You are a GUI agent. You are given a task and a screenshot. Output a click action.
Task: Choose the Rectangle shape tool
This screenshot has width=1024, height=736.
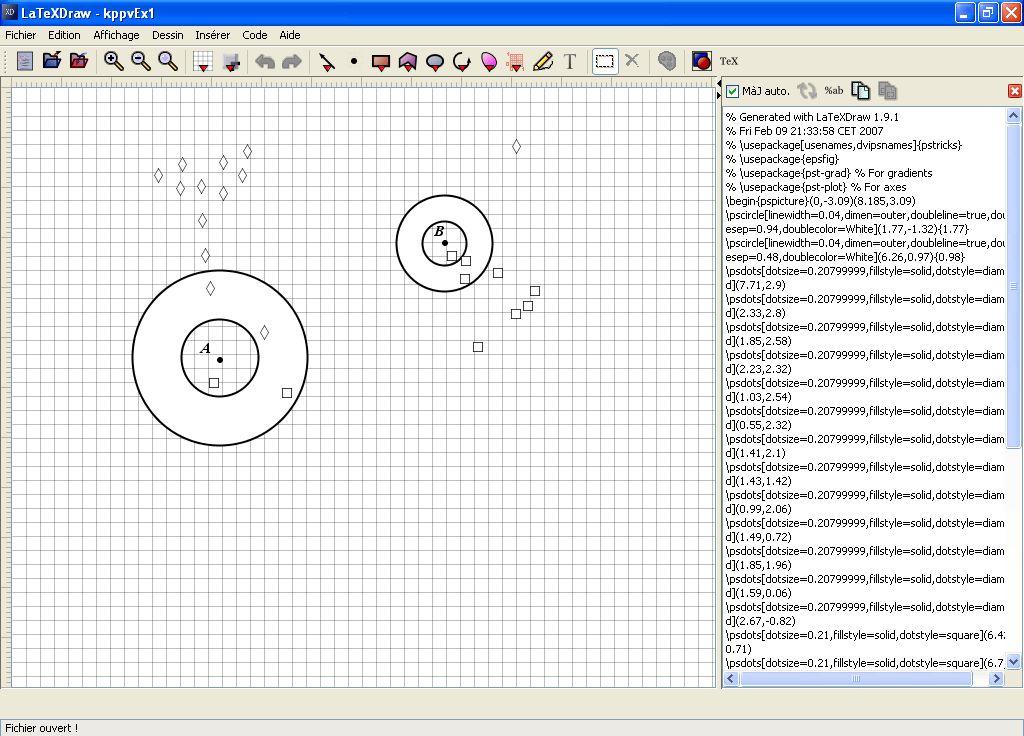coord(380,62)
